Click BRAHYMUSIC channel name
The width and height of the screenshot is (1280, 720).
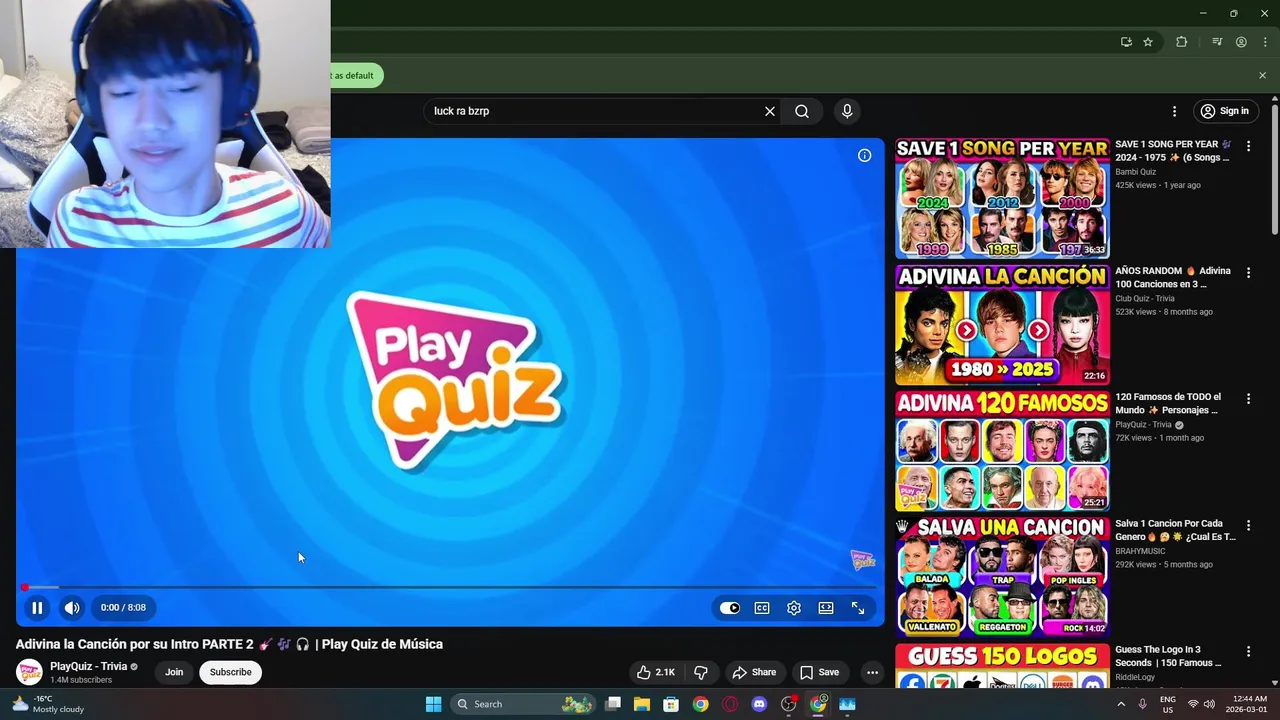[1140, 551]
